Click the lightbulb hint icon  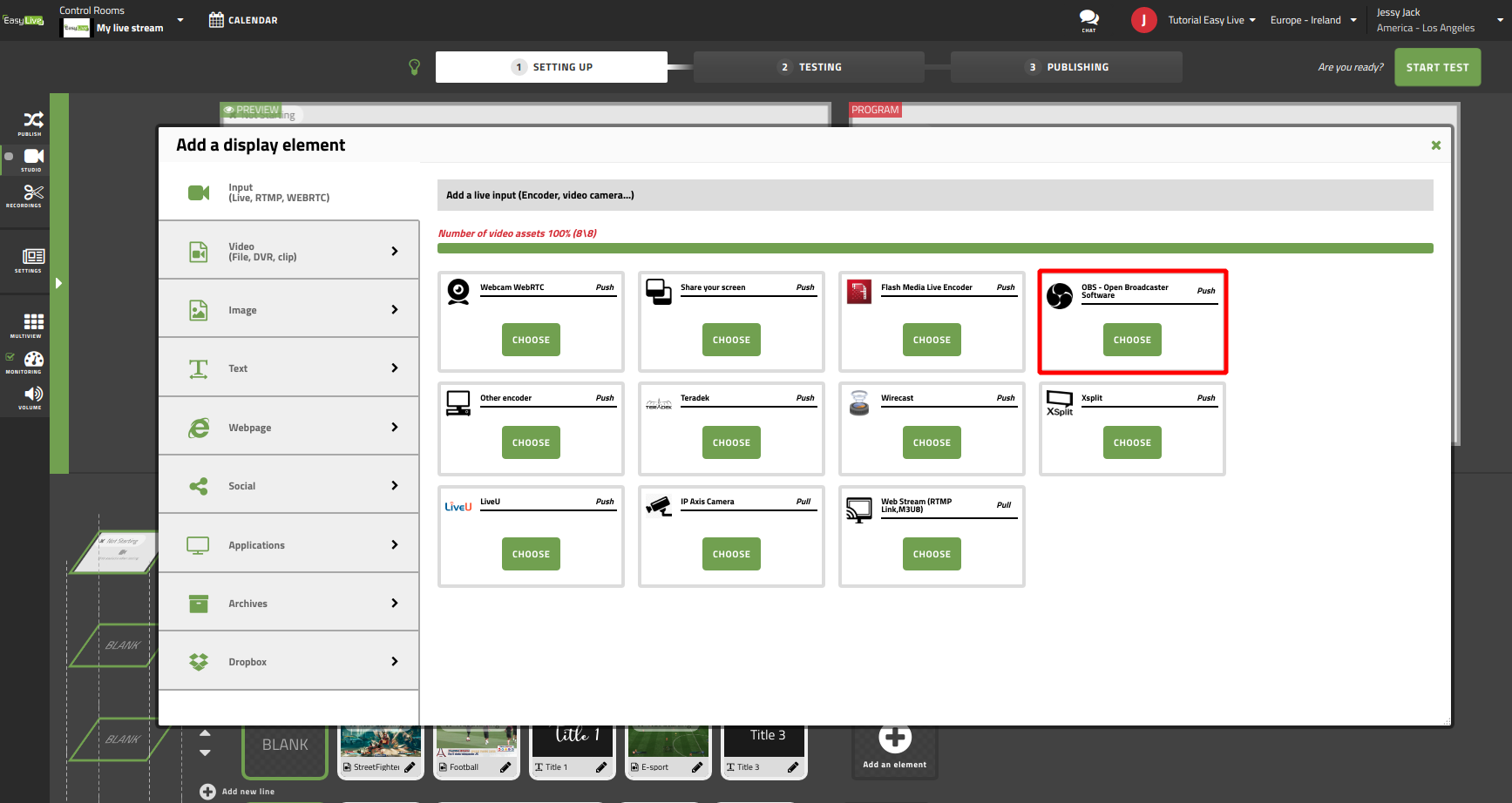pos(415,67)
